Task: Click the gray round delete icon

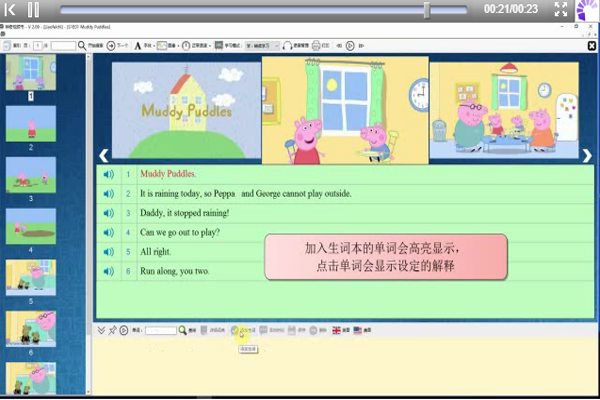Action: (x=313, y=330)
